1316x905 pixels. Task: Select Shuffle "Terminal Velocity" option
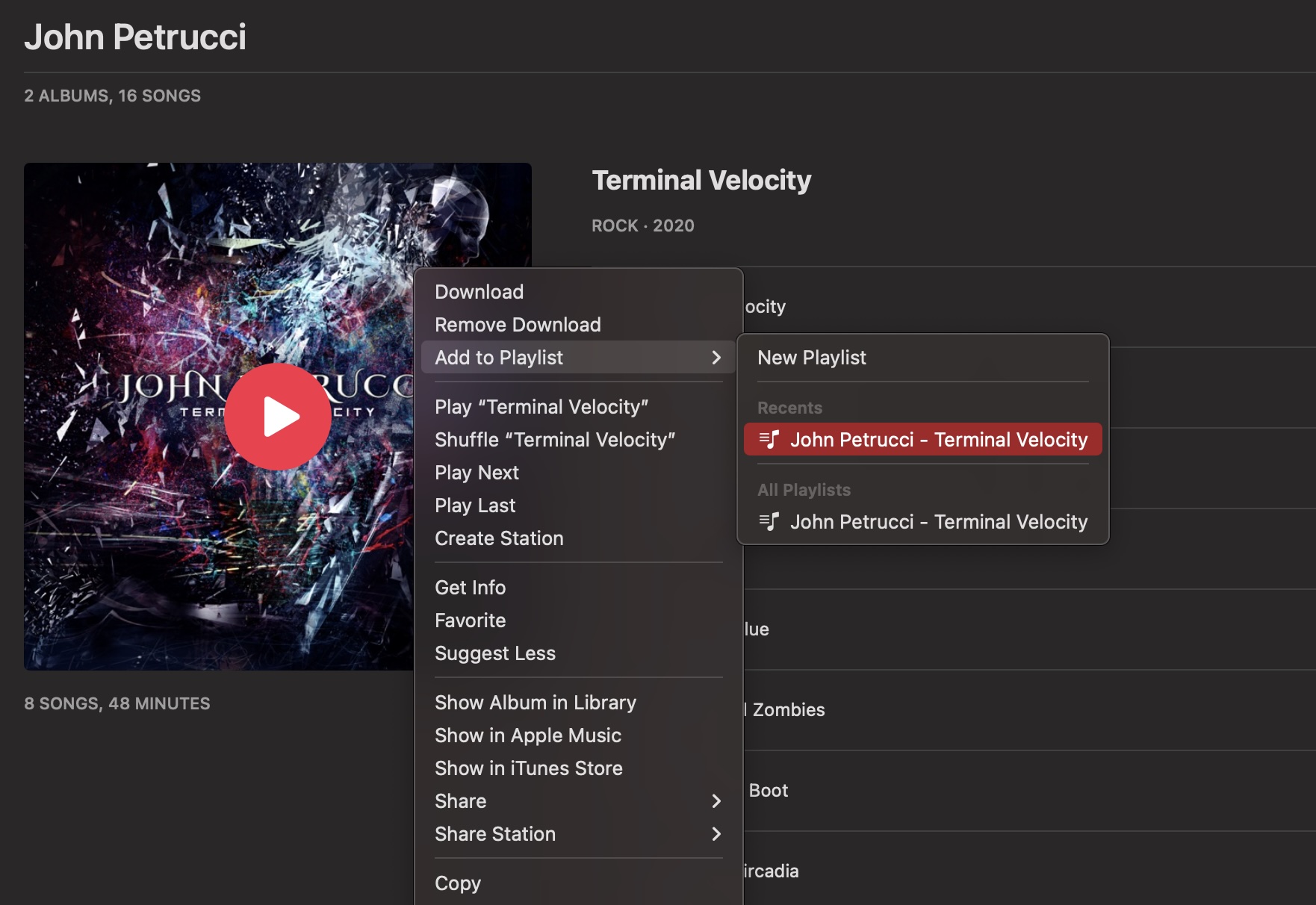point(579,440)
